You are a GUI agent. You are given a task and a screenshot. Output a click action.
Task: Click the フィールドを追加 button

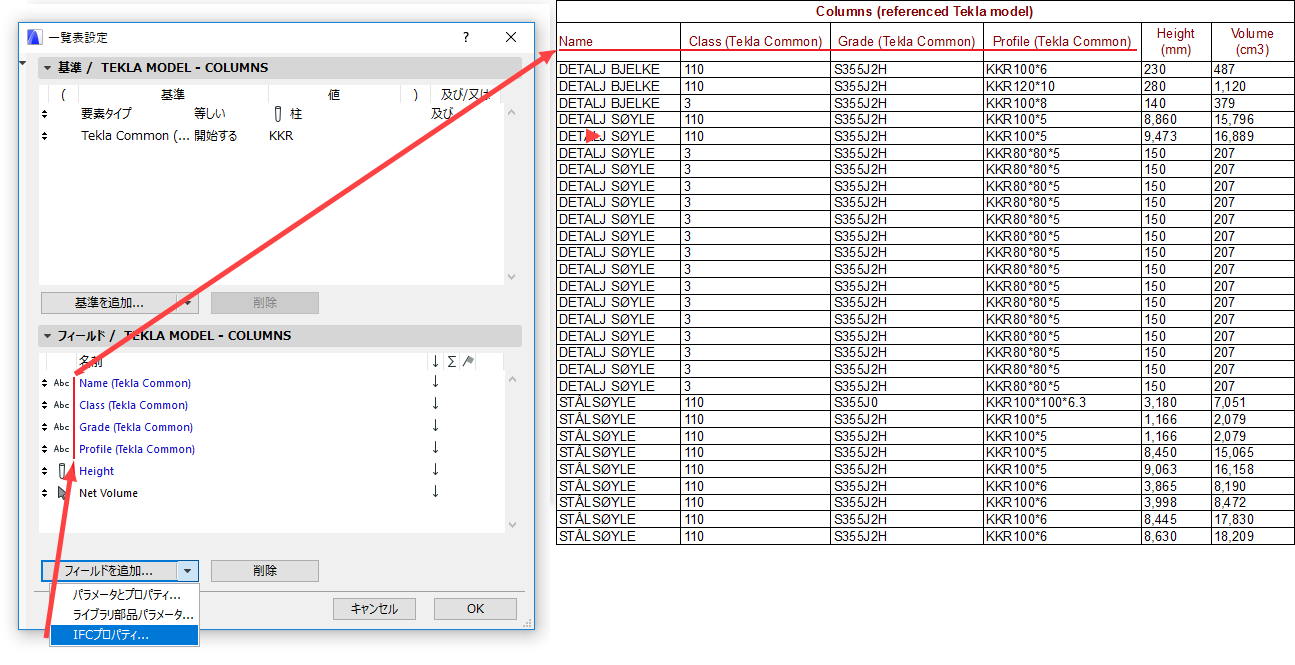point(109,571)
